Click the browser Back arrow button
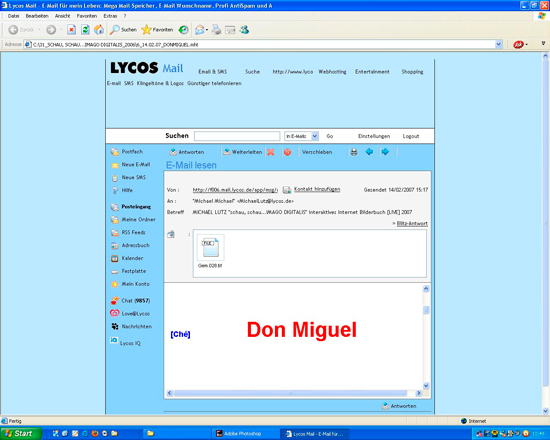 (13, 30)
